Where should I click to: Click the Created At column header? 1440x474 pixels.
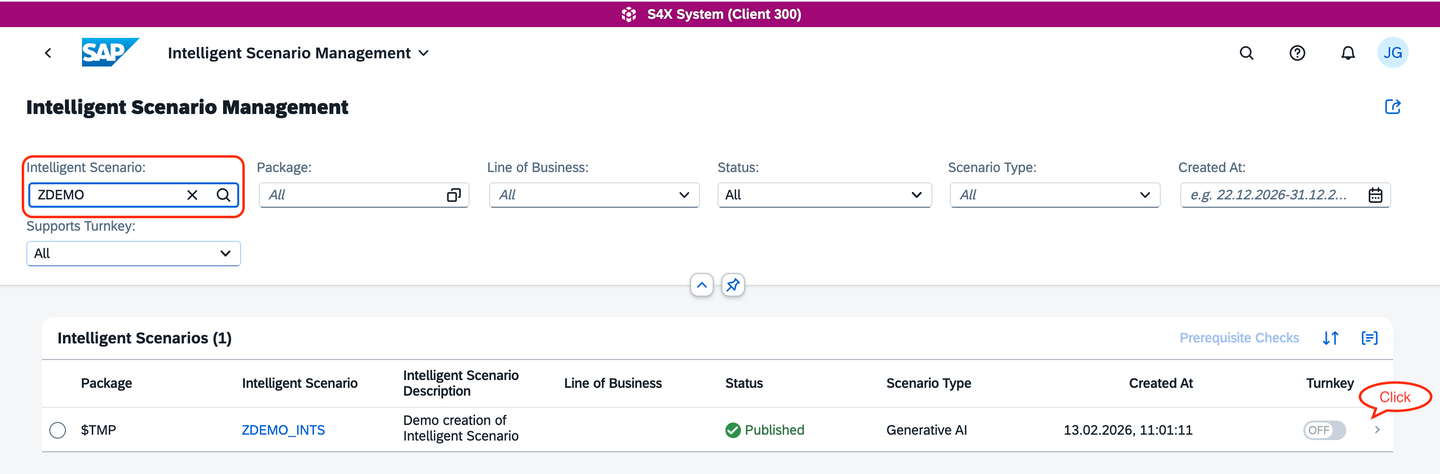1161,383
